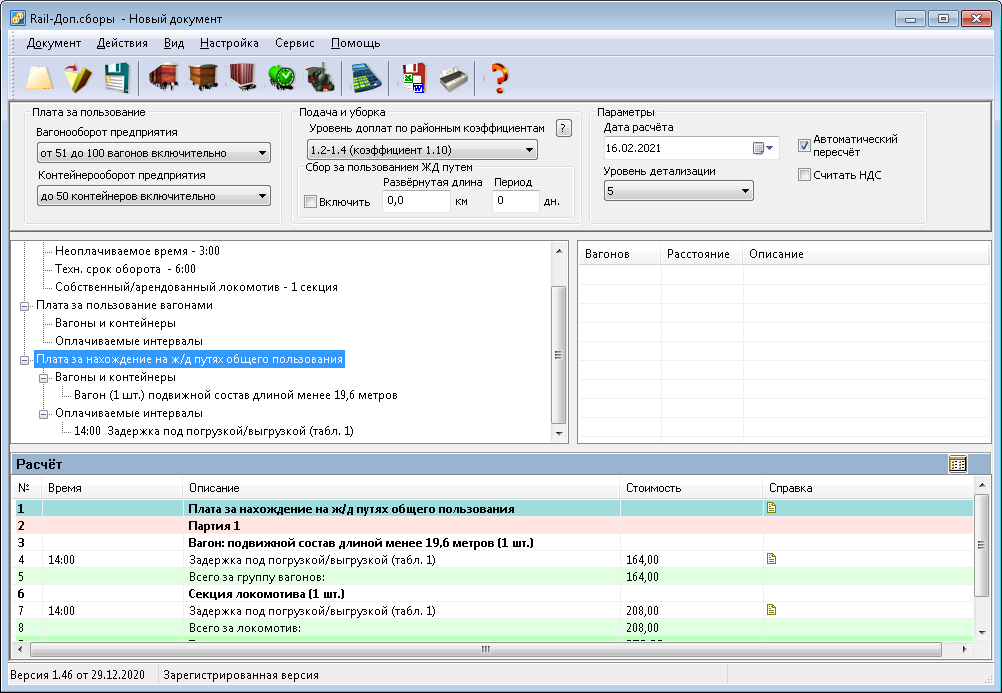Image resolution: width=1002 pixels, height=693 pixels.
Task: Click the tree panel scroll-down arrow
Action: point(559,433)
